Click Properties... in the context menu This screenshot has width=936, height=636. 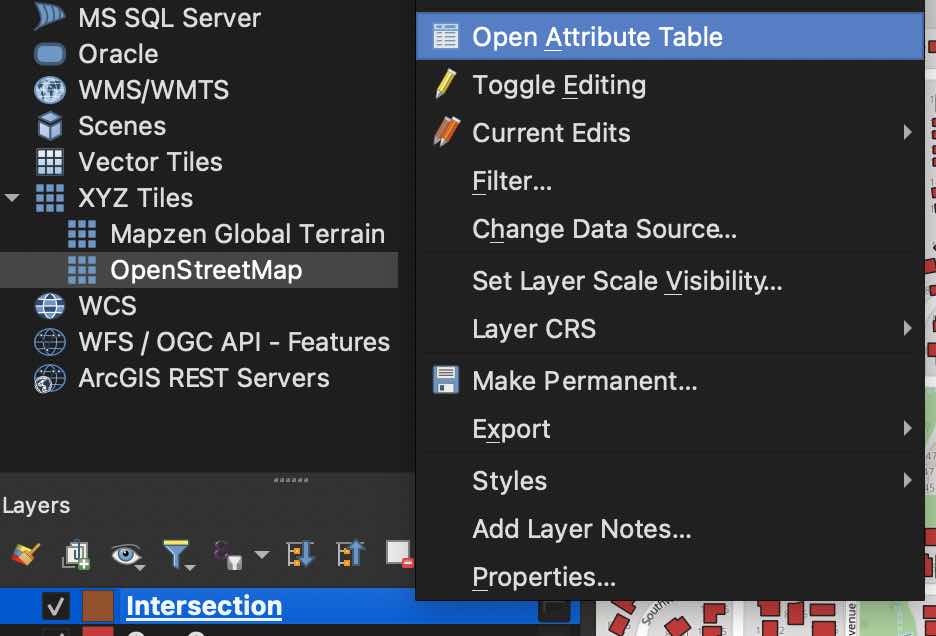(543, 577)
